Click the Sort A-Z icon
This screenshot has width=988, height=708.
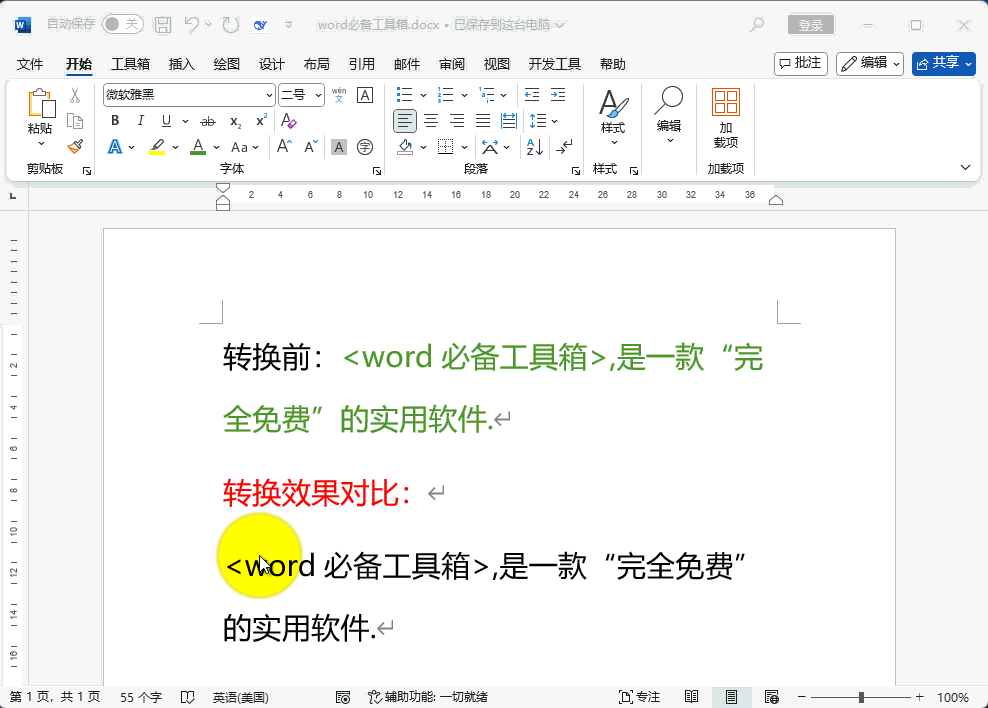[534, 147]
